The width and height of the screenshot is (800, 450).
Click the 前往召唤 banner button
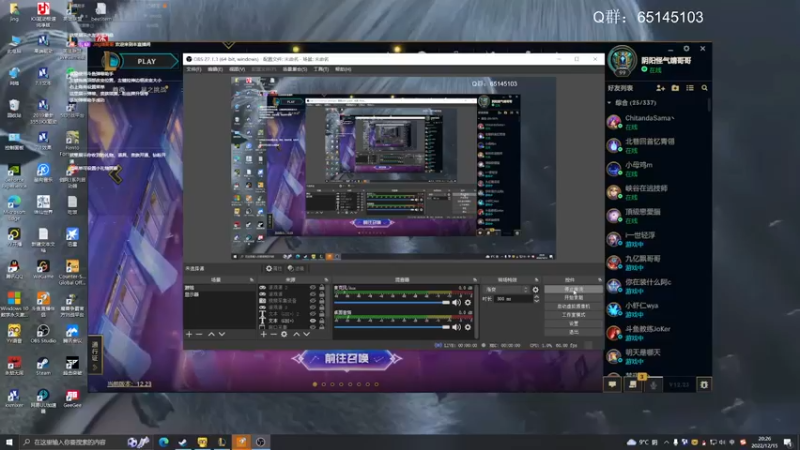point(347,359)
